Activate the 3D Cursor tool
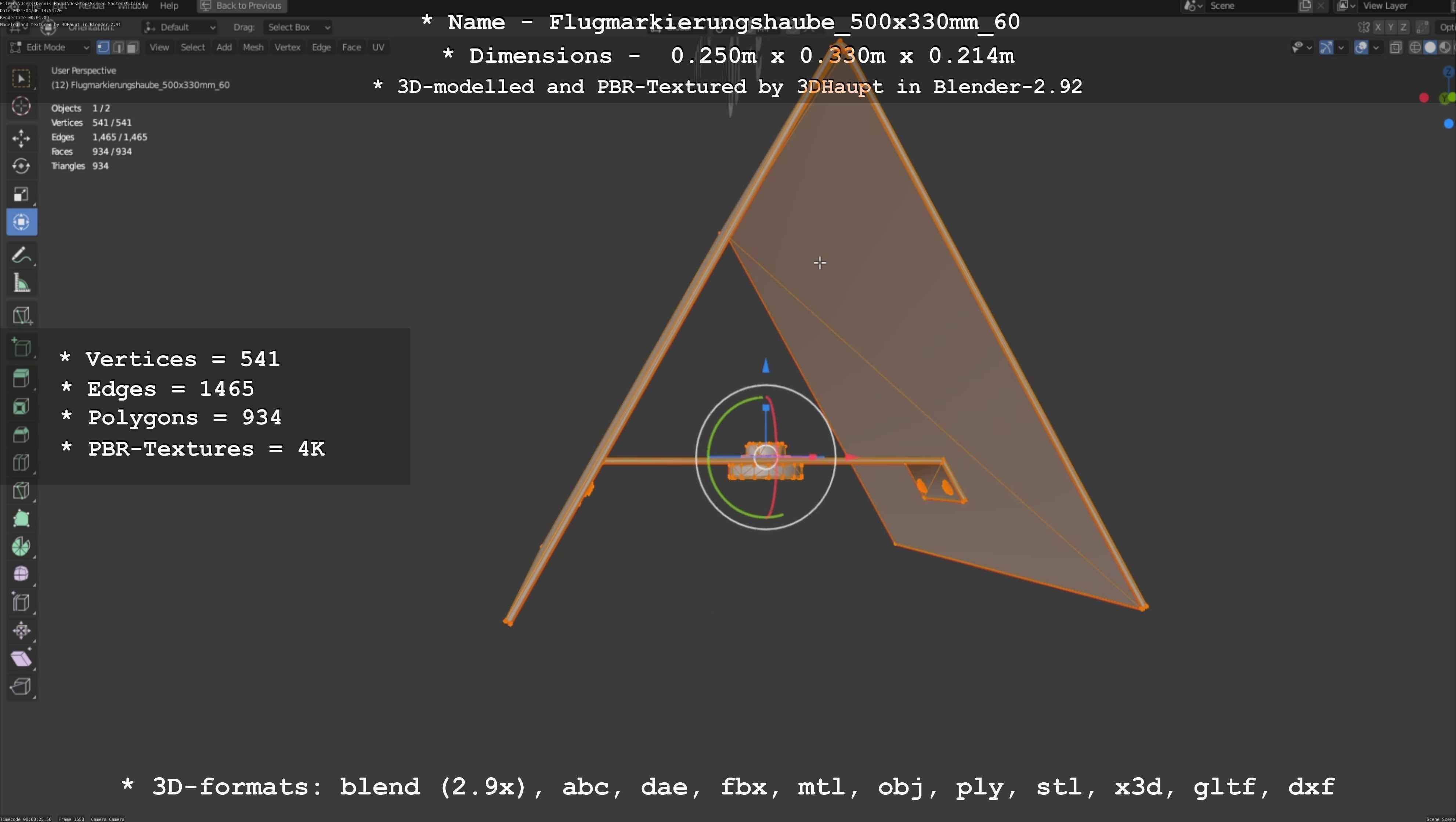This screenshot has width=1456, height=822. (x=21, y=106)
